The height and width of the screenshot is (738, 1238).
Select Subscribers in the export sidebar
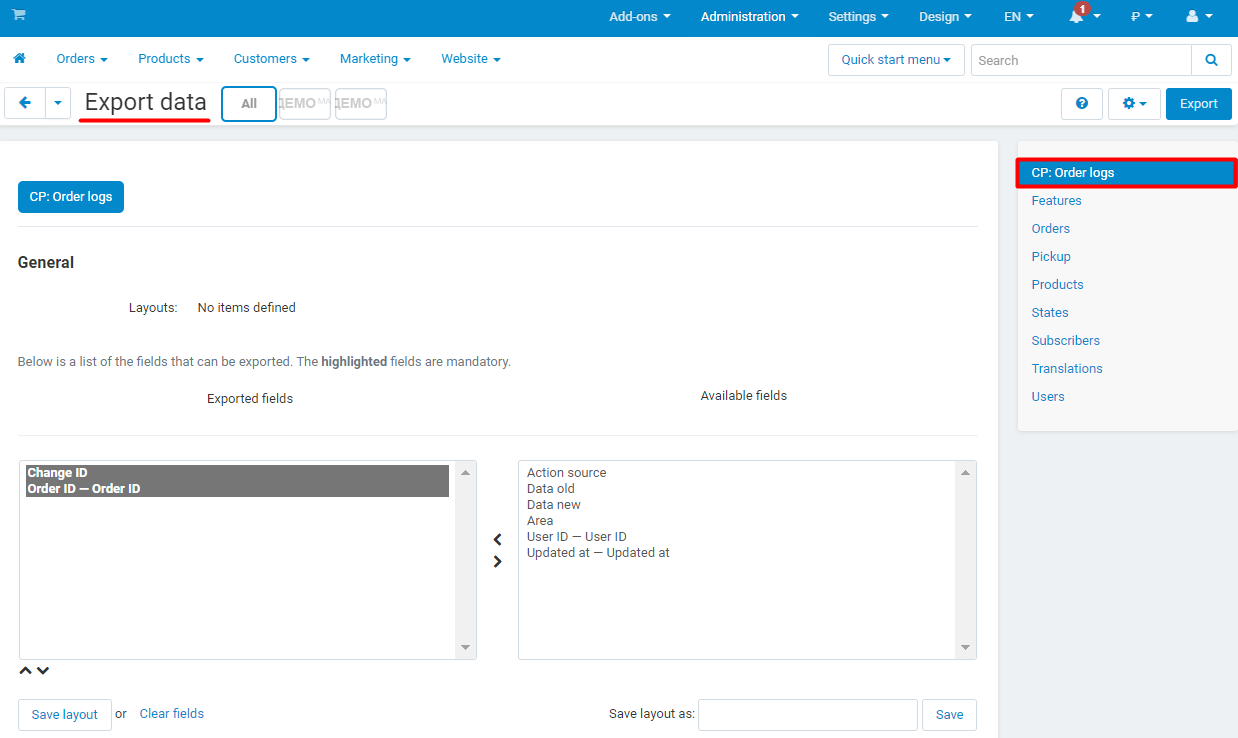pyautogui.click(x=1066, y=341)
